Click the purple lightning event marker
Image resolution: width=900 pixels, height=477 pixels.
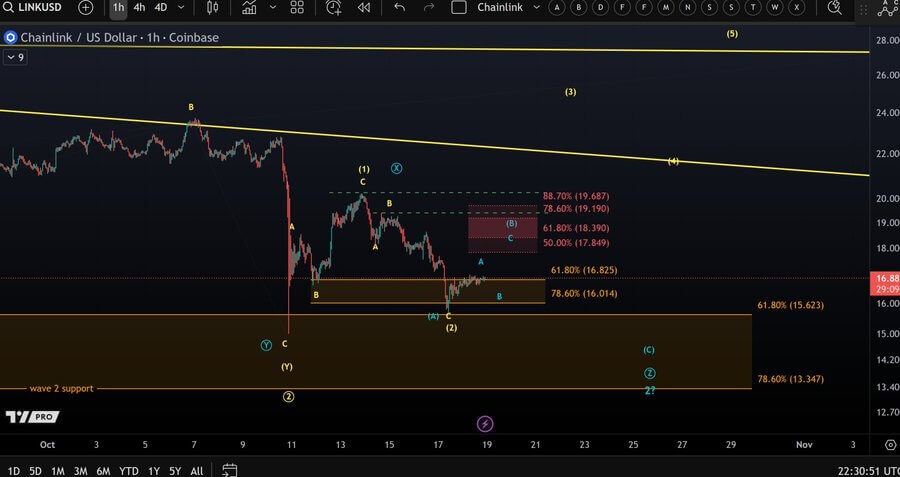pos(485,424)
